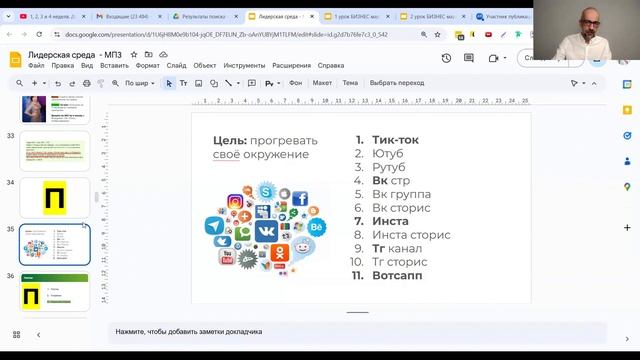Image resolution: width=640 pixels, height=360 pixels.
Task: Get add-ons plus icon in side panel
Action: [627, 228]
